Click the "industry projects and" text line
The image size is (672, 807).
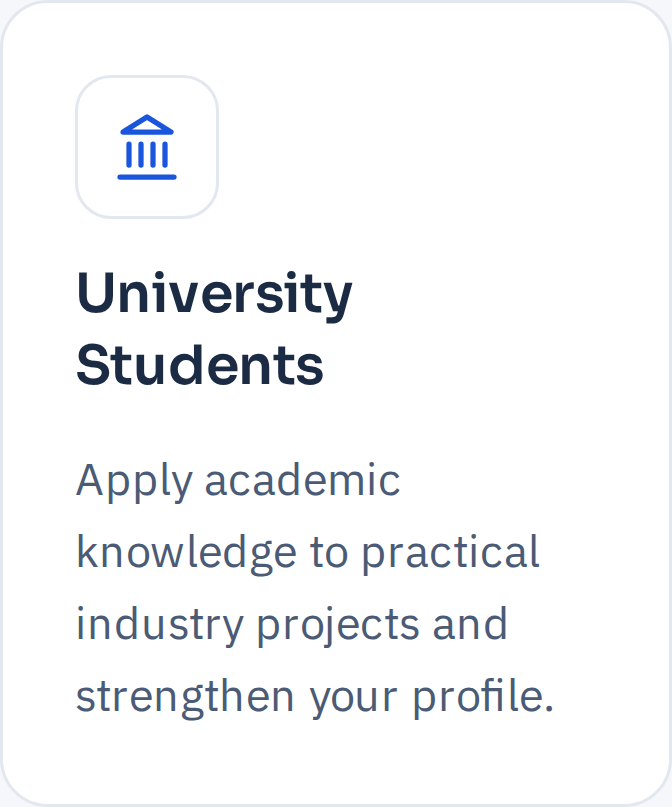click(x=292, y=625)
